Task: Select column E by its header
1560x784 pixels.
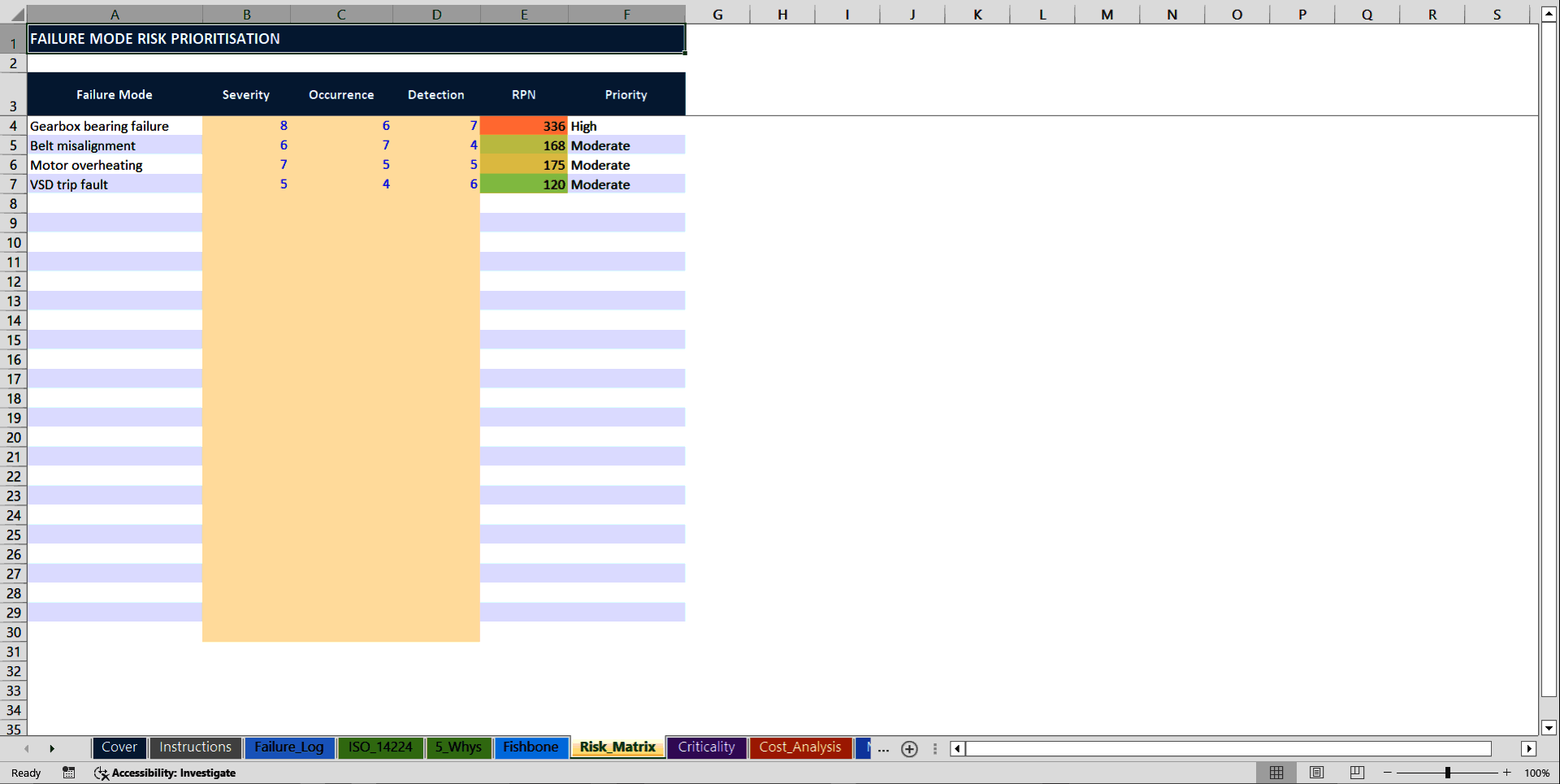Action: pyautogui.click(x=524, y=14)
